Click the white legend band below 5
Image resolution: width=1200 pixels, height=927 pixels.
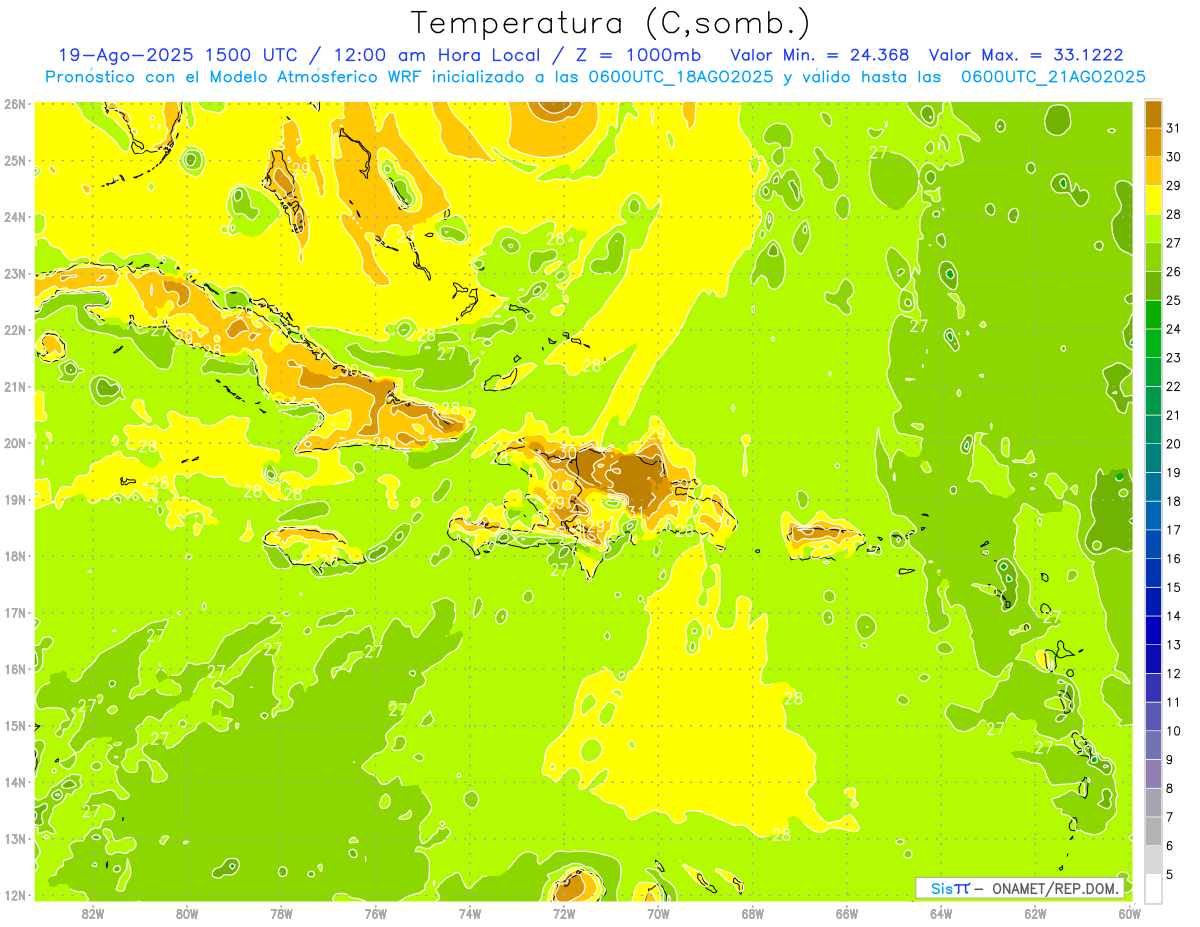[x=1153, y=888]
